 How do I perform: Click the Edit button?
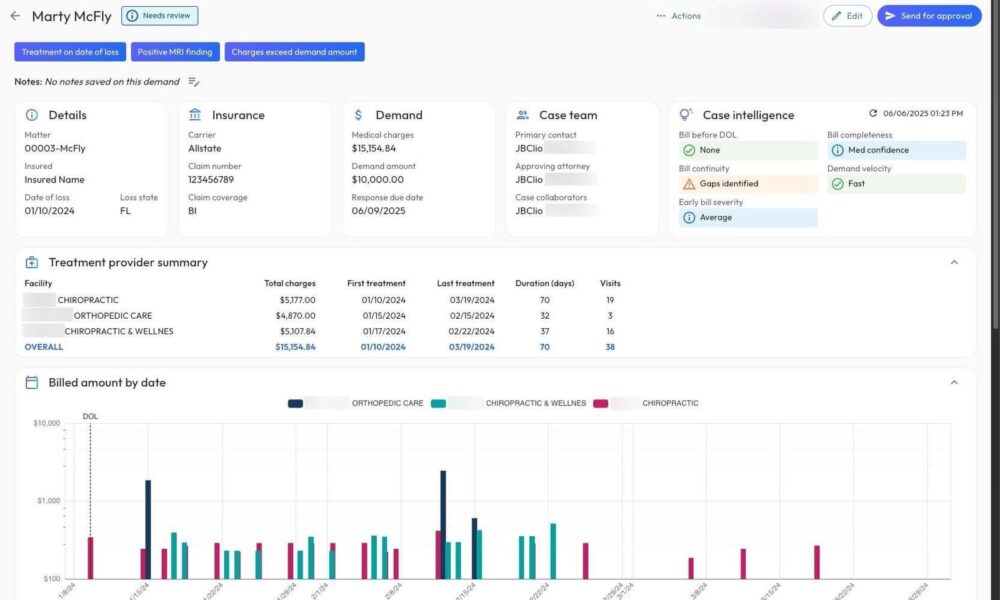tap(847, 16)
